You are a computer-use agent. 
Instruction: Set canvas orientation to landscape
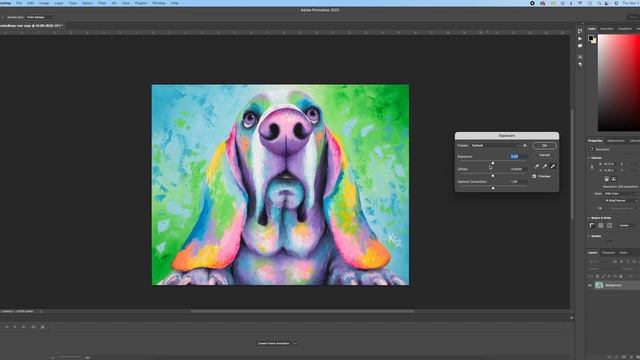click(x=613, y=179)
